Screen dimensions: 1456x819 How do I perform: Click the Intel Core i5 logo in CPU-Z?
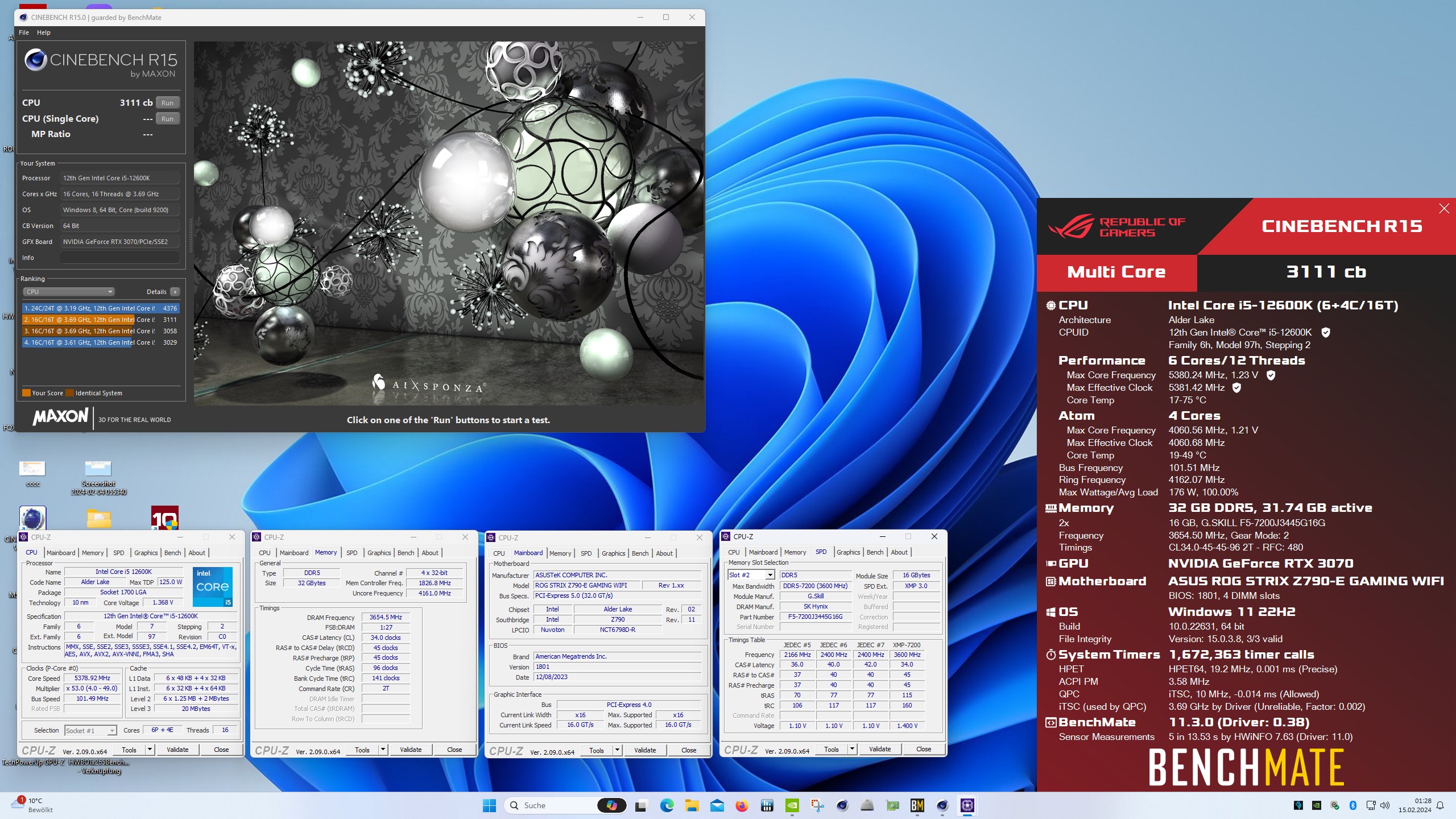click(x=213, y=586)
